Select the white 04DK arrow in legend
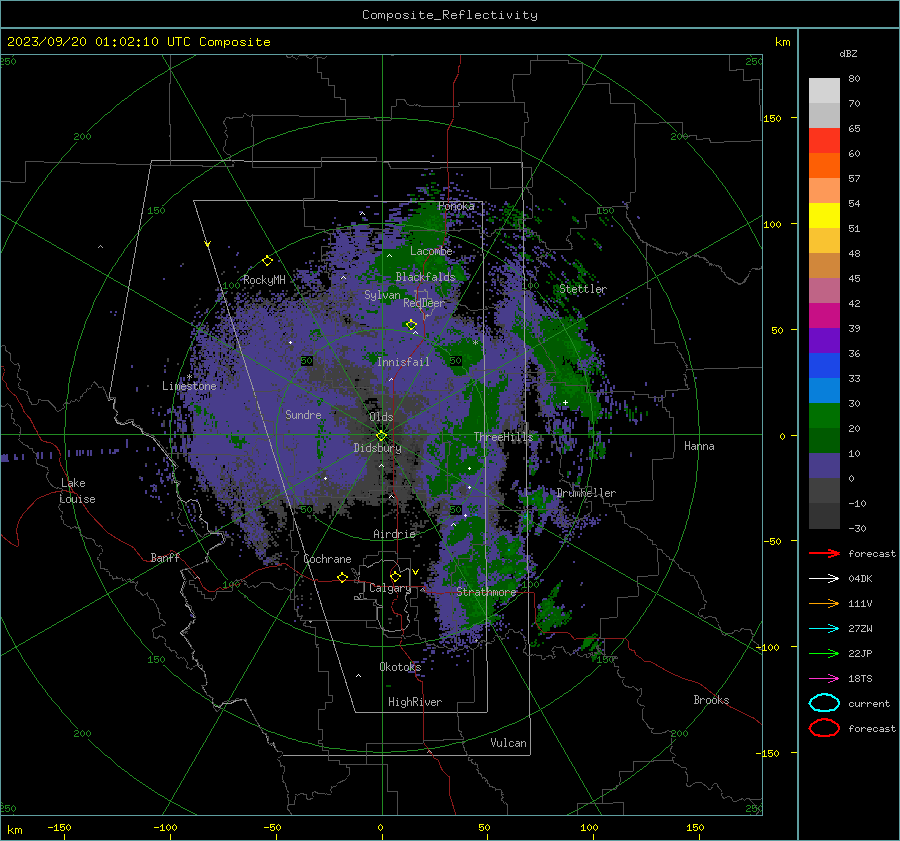 pyautogui.click(x=824, y=579)
